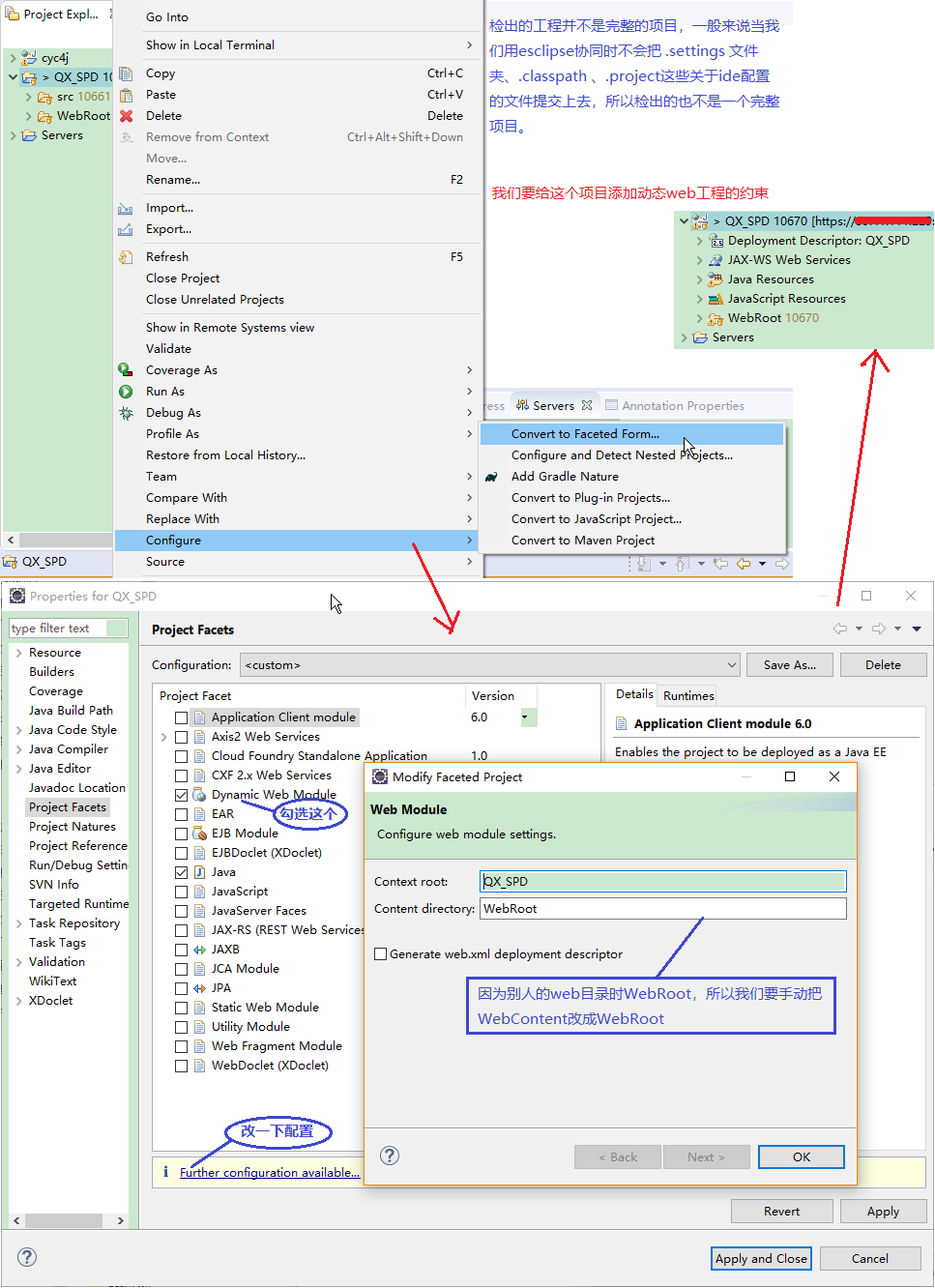This screenshot has height=1288, width=935.
Task: Click the Previous Annotation toolbar icon
Action: click(x=682, y=564)
